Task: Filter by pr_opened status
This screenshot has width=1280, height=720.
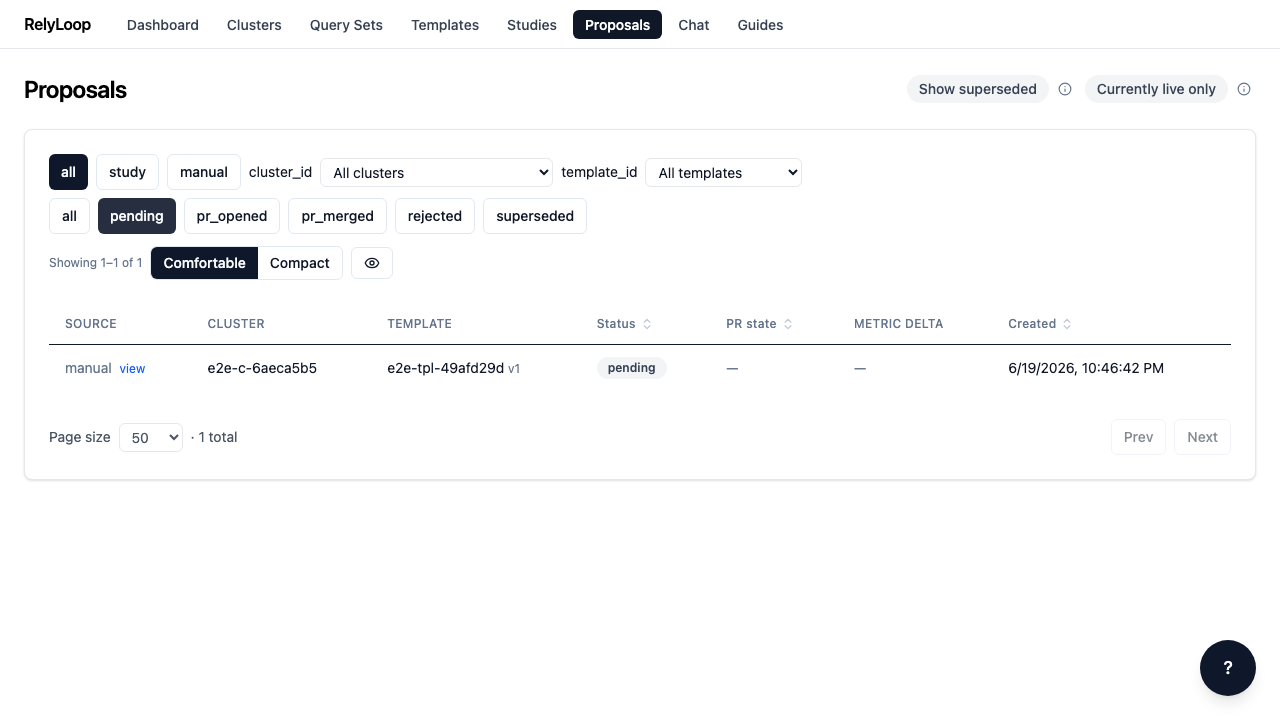Action: click(232, 216)
